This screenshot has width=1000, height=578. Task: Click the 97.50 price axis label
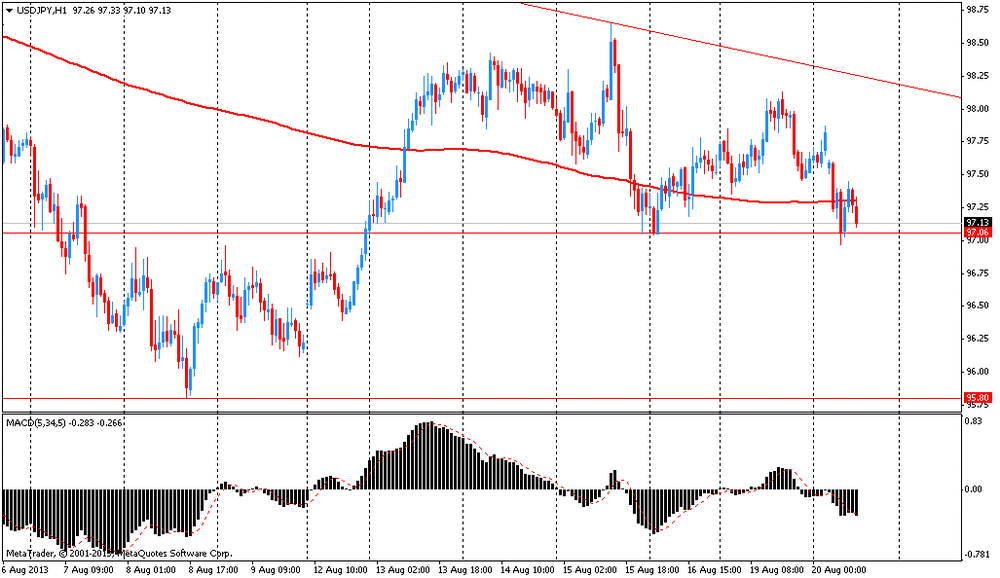coord(978,174)
